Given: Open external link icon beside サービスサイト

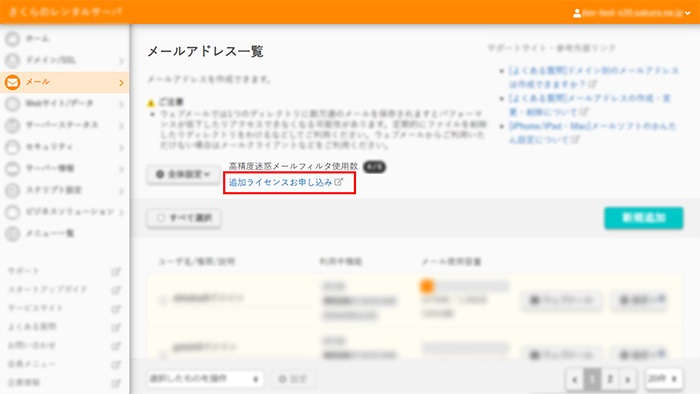Looking at the screenshot, I should (x=116, y=308).
